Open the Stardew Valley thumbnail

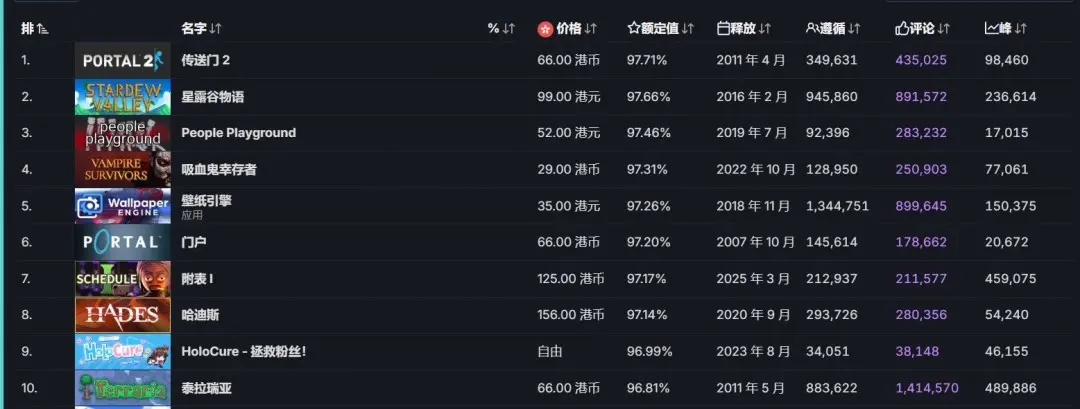[x=123, y=97]
